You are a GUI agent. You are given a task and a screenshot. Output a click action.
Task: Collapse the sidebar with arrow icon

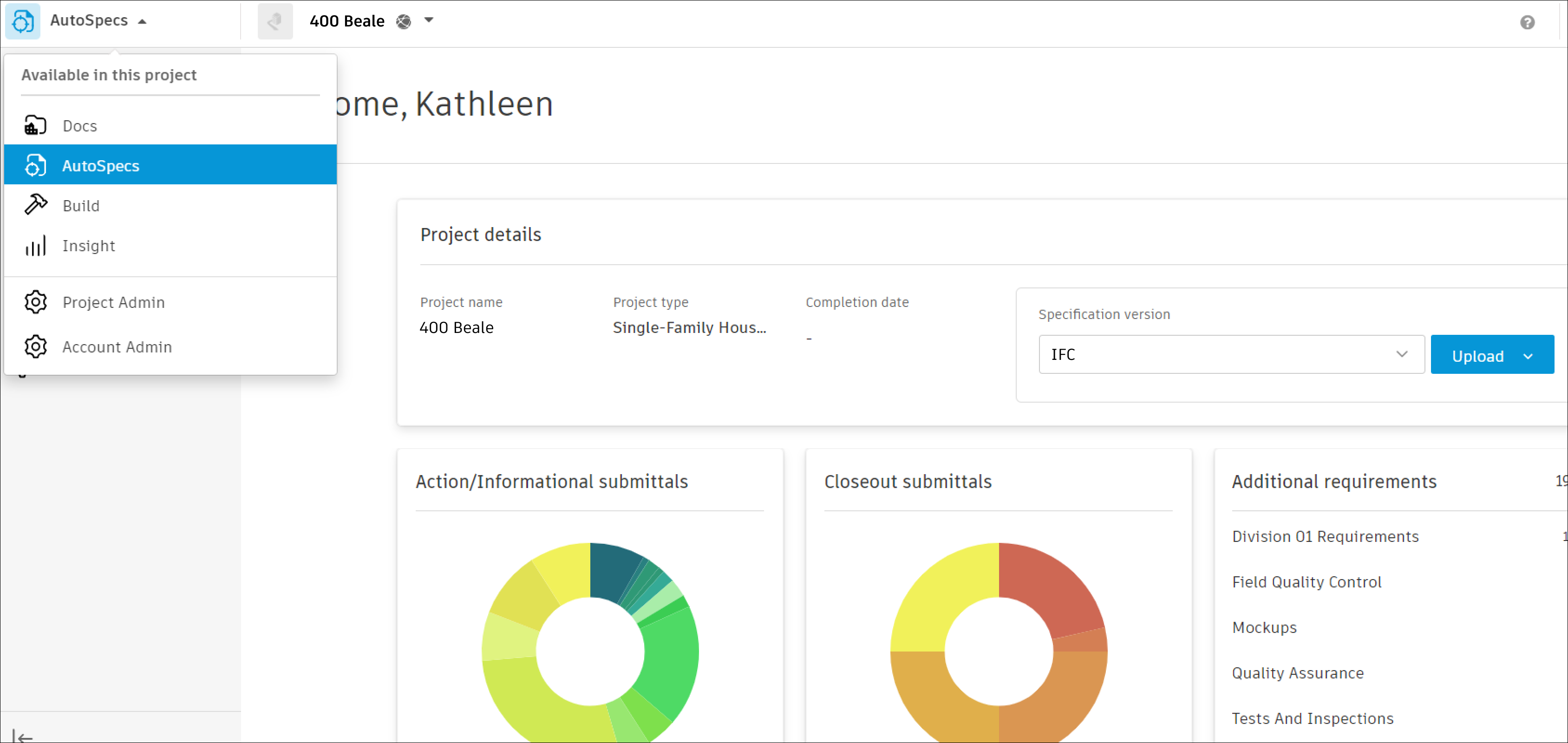click(x=22, y=736)
